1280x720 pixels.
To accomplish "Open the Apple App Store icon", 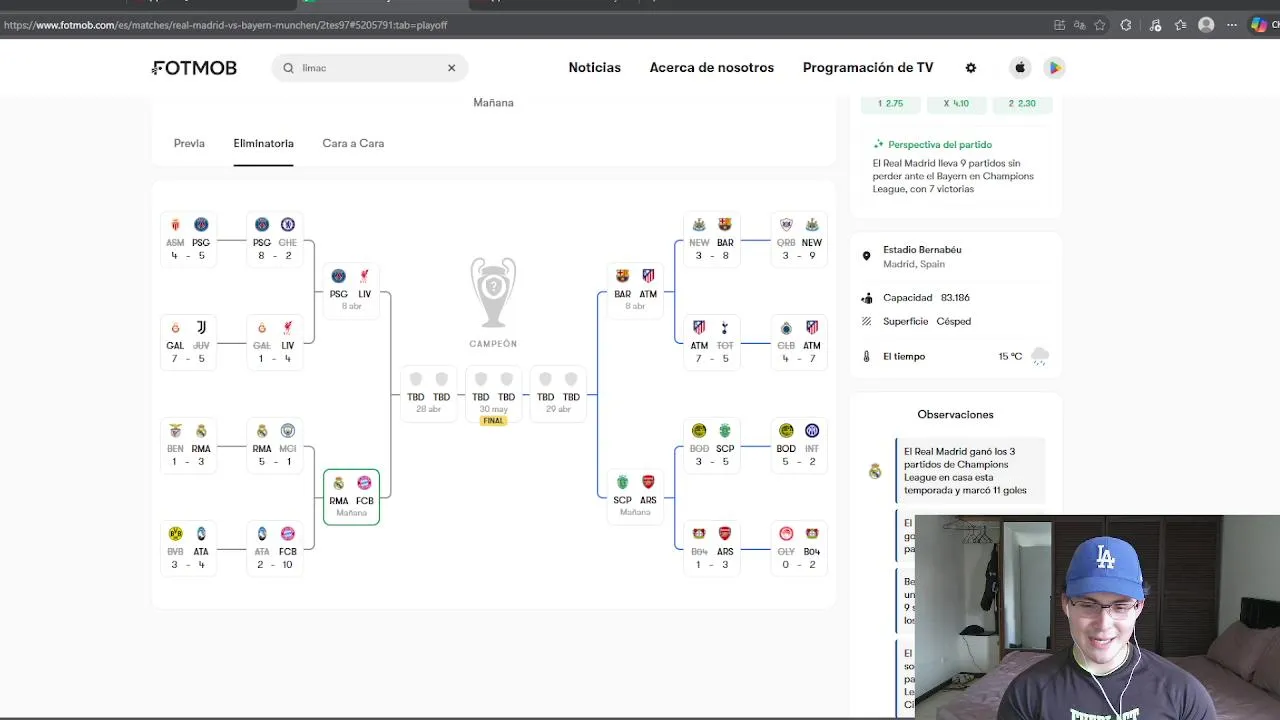I will (x=1020, y=68).
